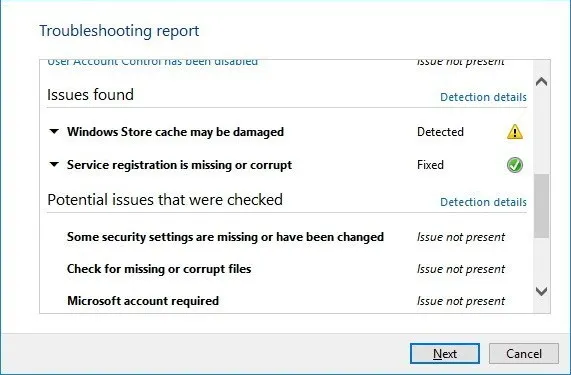Click the 'Issues found' heading
571x375 pixels.
(90, 95)
